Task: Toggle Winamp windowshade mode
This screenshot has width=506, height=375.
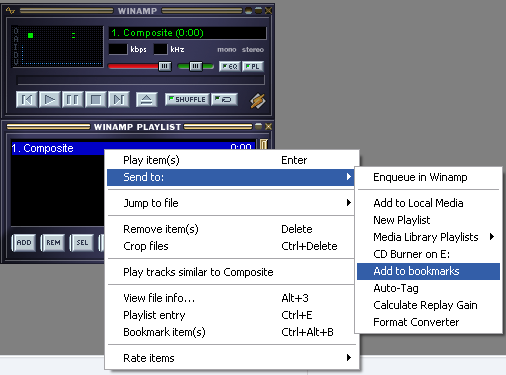Action: (x=258, y=11)
